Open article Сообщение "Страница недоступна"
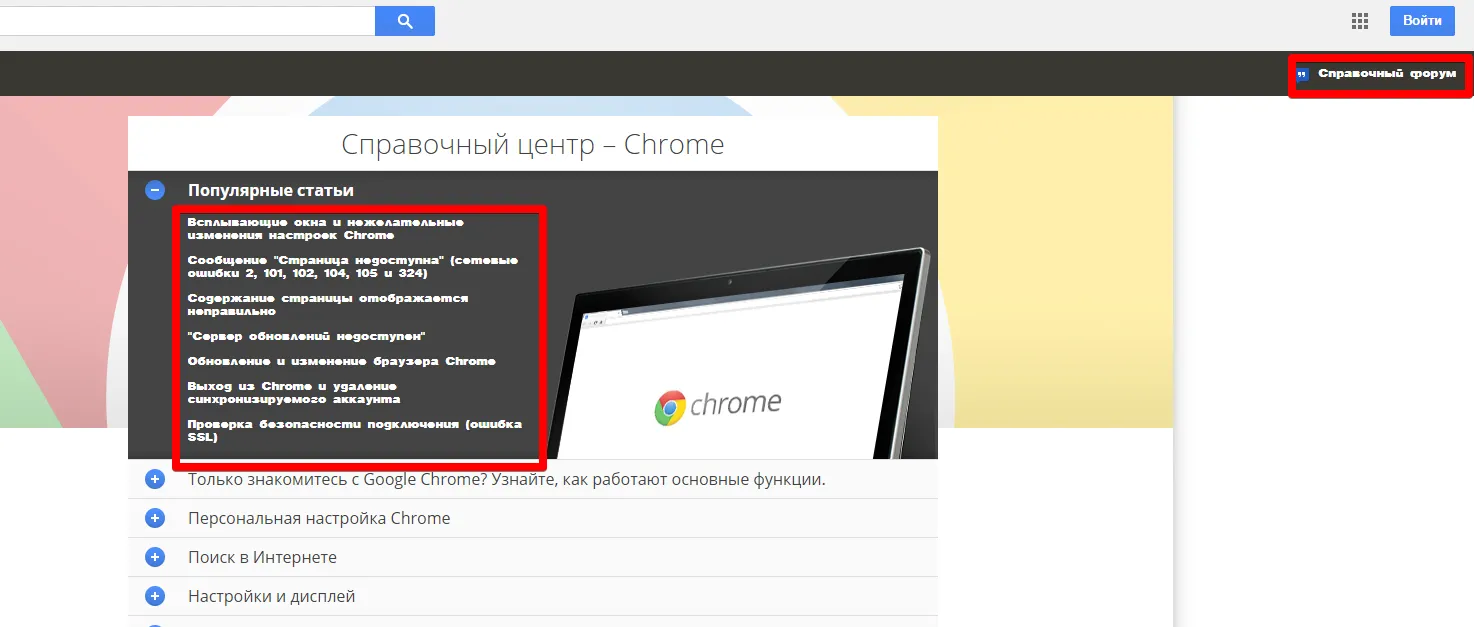 click(353, 267)
